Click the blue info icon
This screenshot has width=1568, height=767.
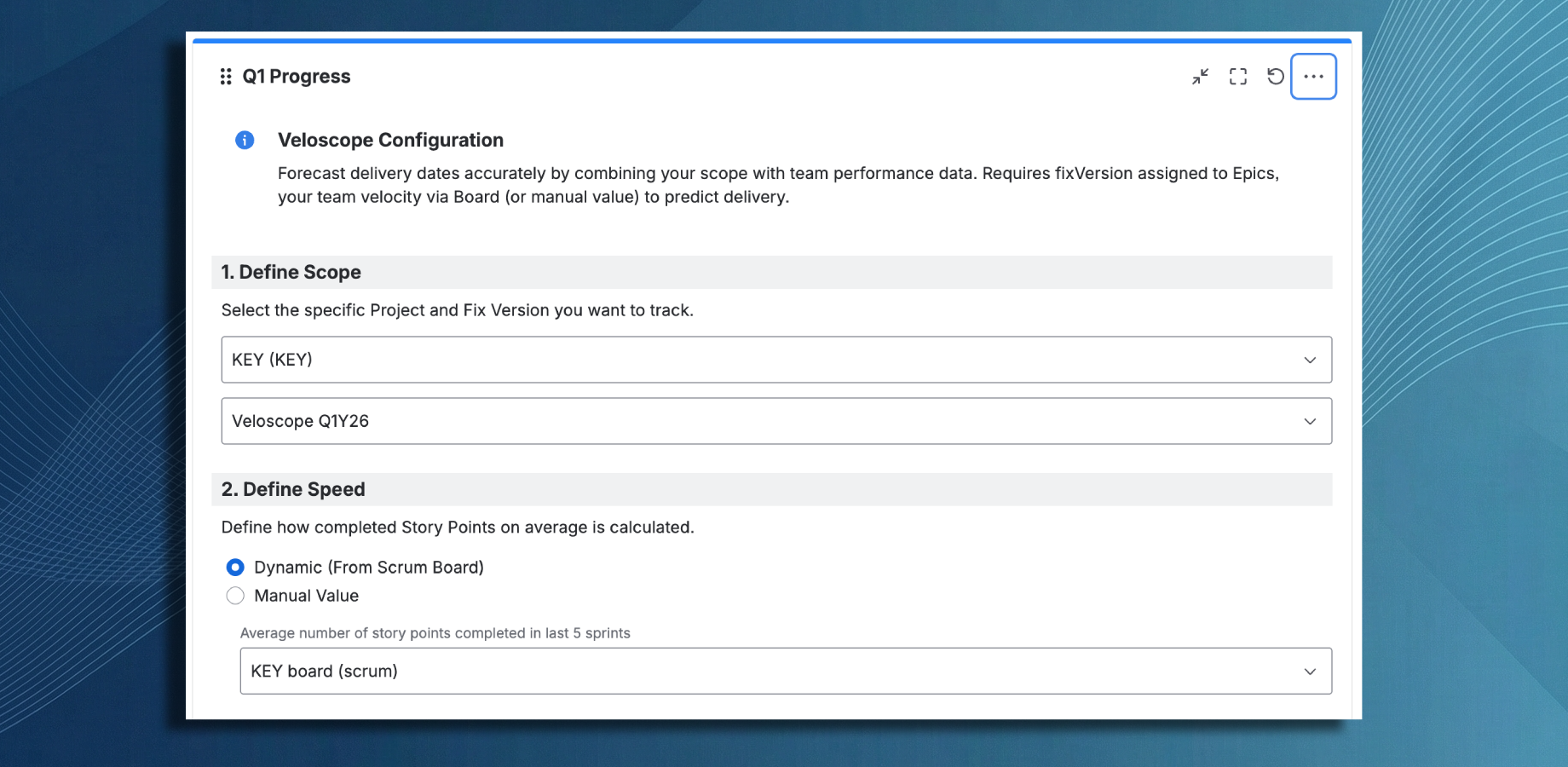point(245,140)
